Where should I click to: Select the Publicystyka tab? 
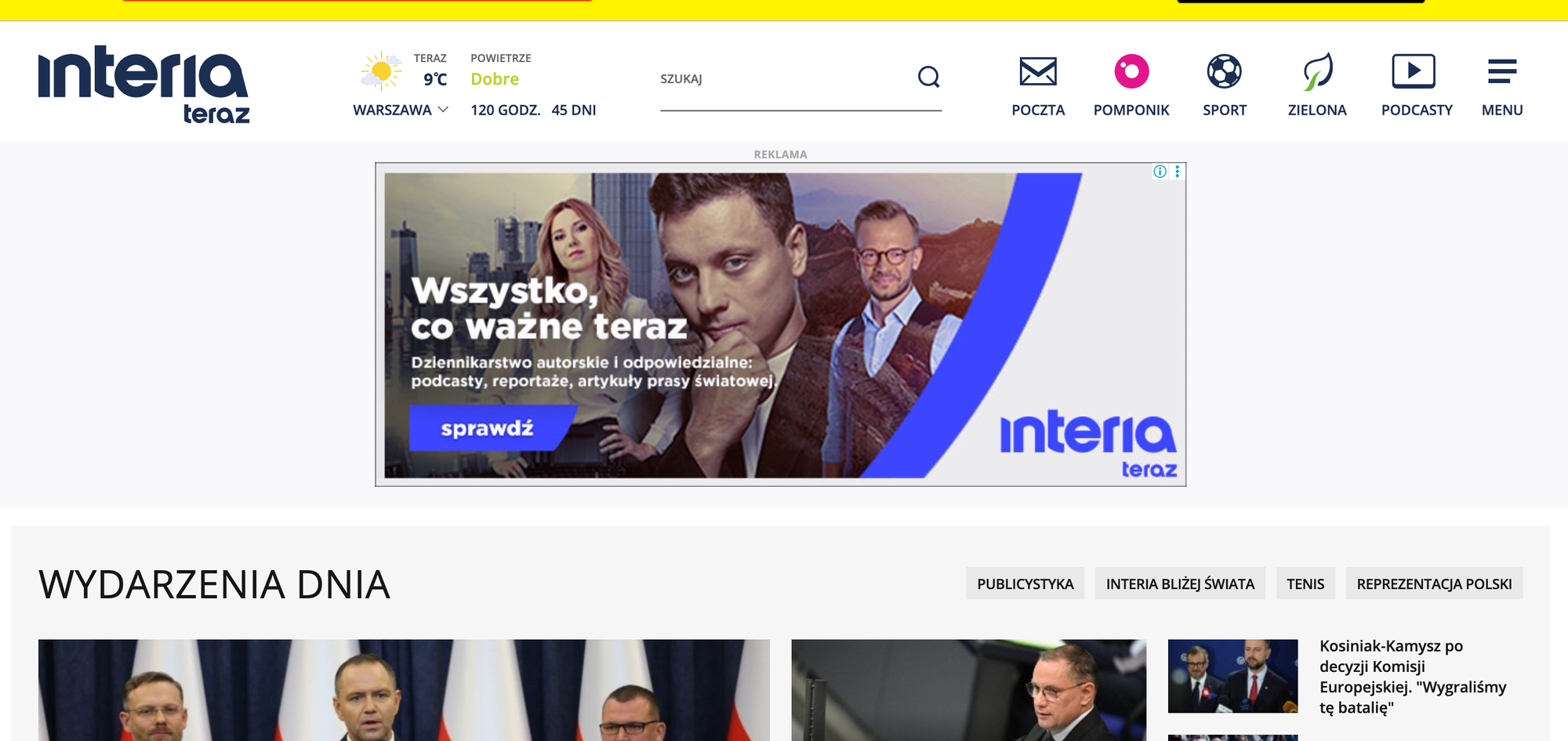[x=1025, y=583]
